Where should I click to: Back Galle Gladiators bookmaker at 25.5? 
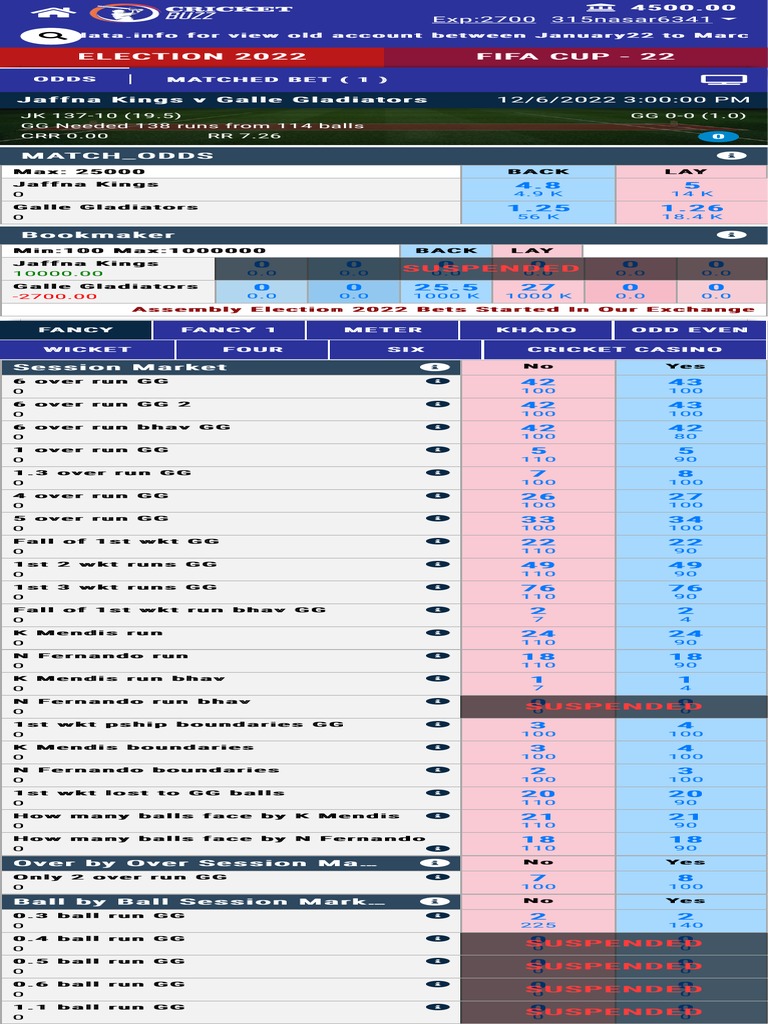[446, 291]
